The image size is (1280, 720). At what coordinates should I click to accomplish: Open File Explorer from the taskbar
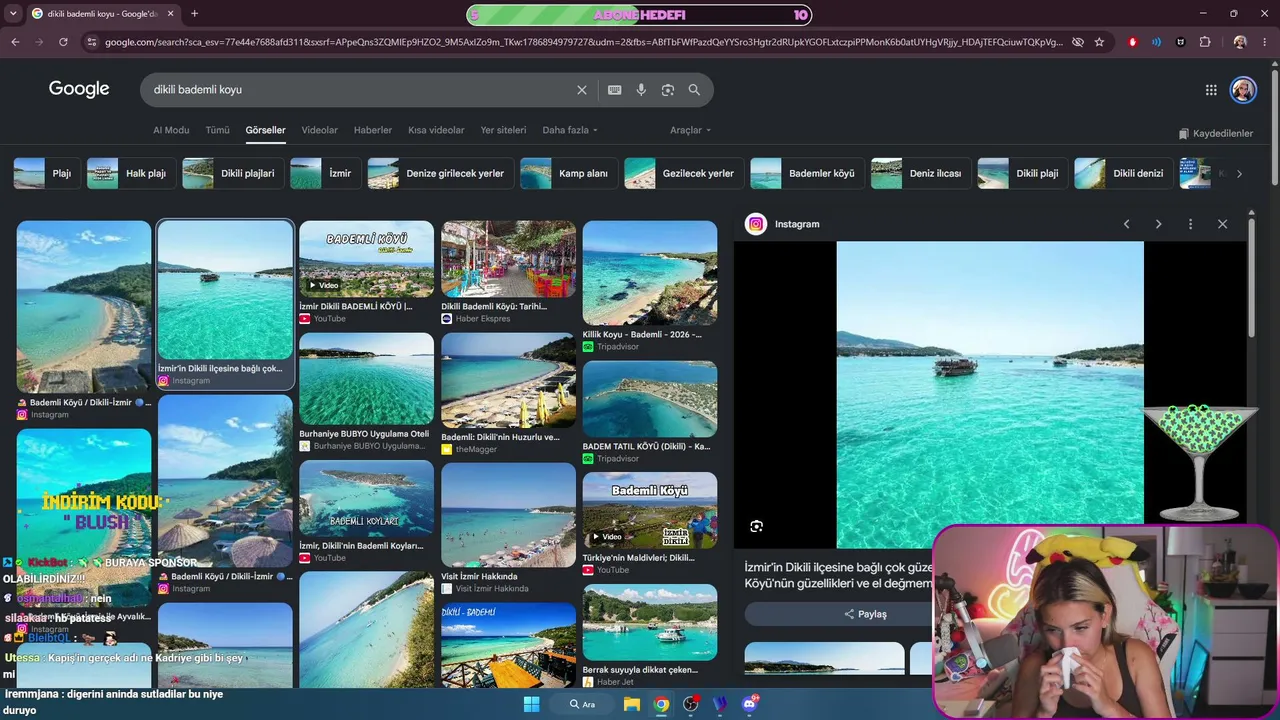coord(632,704)
